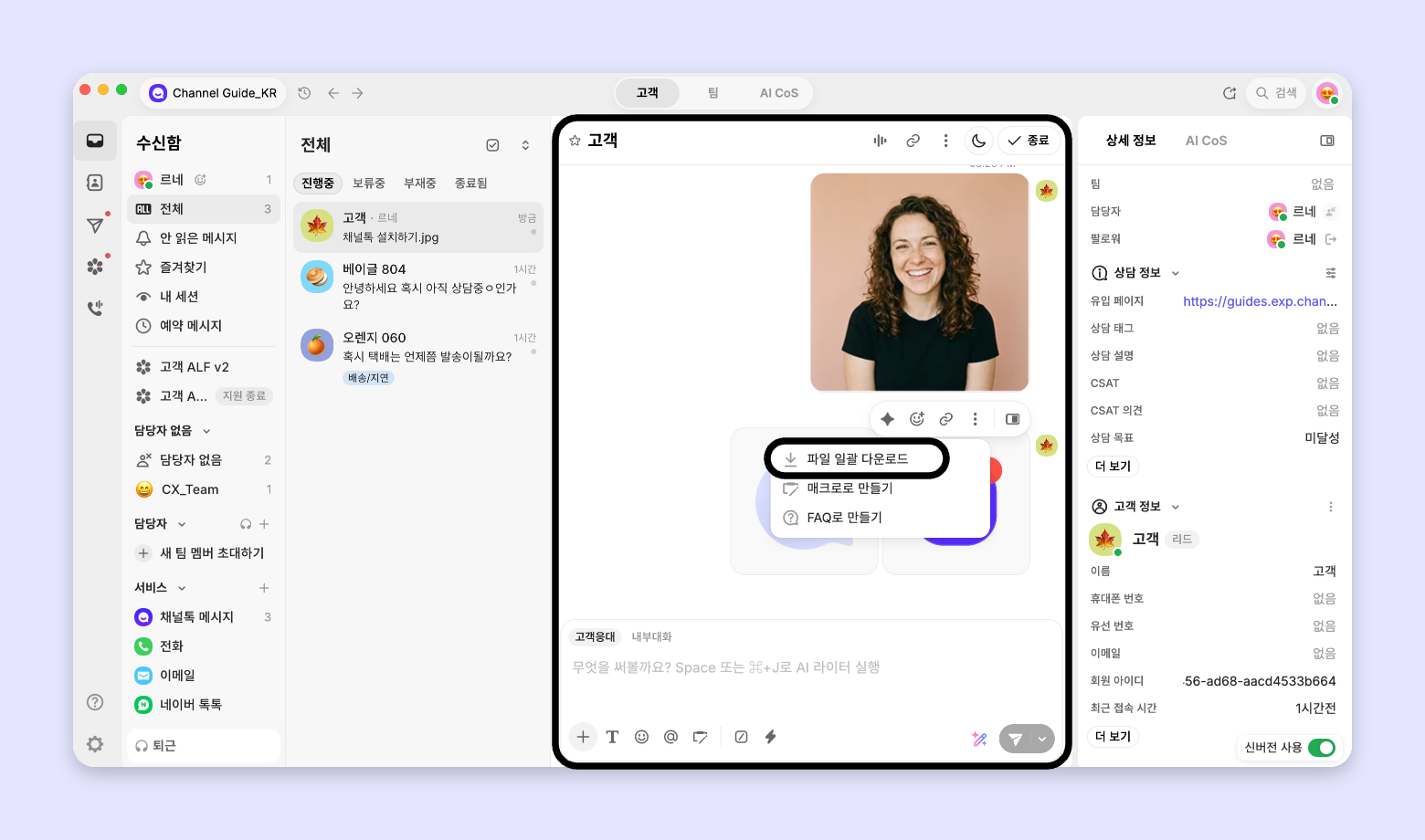Open the phone calls icon in rail
The image size is (1425, 840).
[x=95, y=309]
